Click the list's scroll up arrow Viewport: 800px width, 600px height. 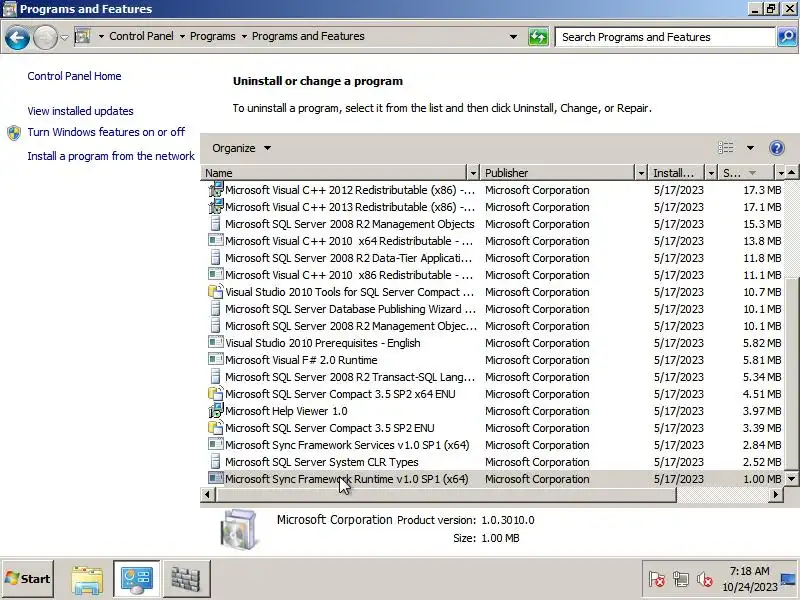pyautogui.click(x=791, y=173)
